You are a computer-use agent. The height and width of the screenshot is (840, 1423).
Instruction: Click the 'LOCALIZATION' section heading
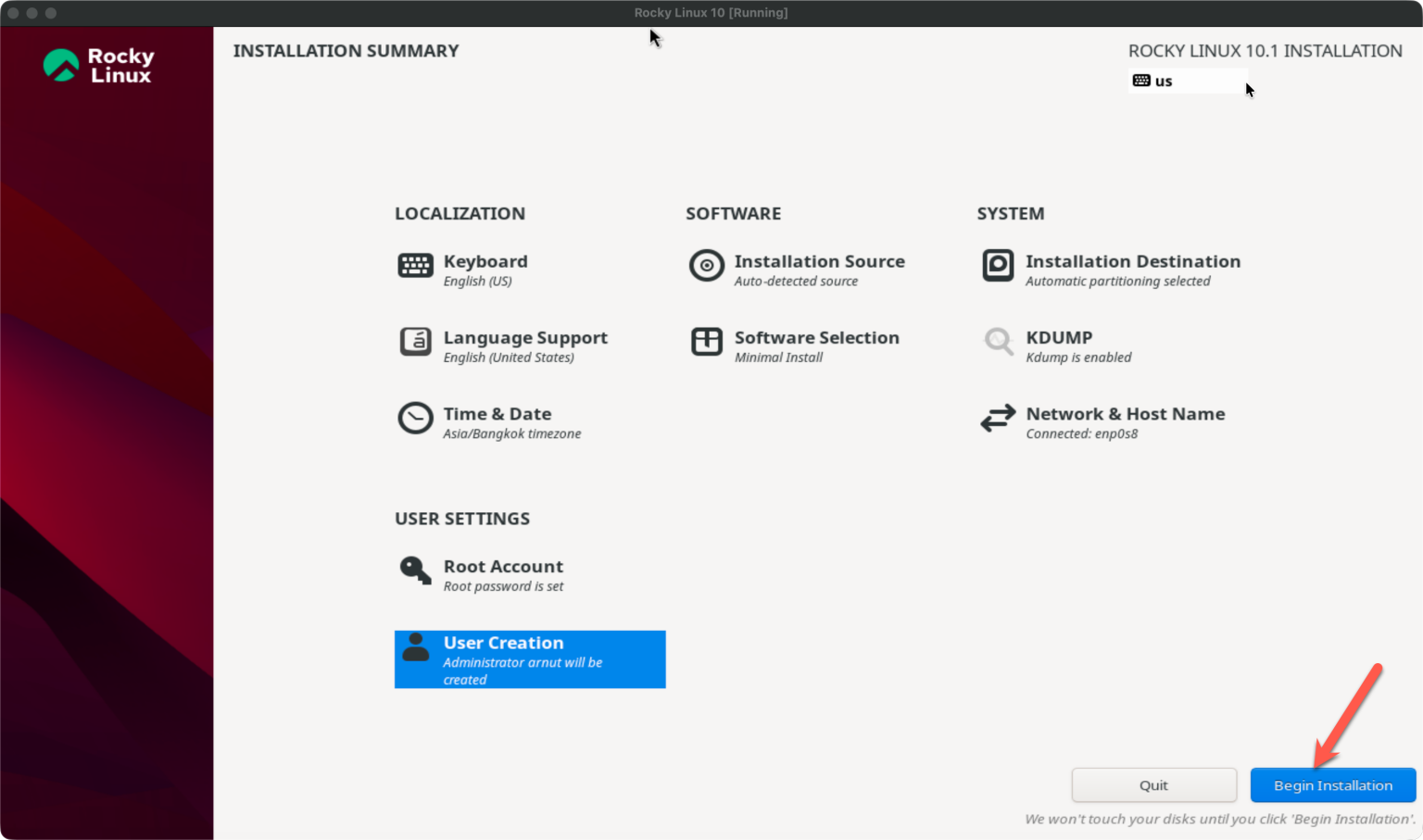click(x=460, y=214)
